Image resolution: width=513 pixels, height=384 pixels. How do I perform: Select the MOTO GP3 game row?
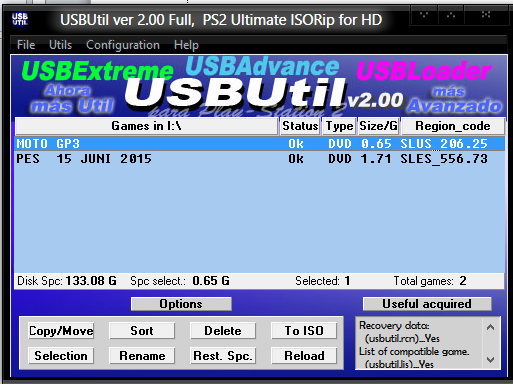[x=259, y=144]
